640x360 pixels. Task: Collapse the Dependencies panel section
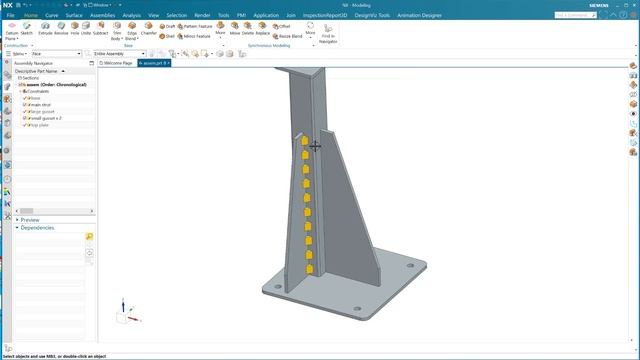17,228
